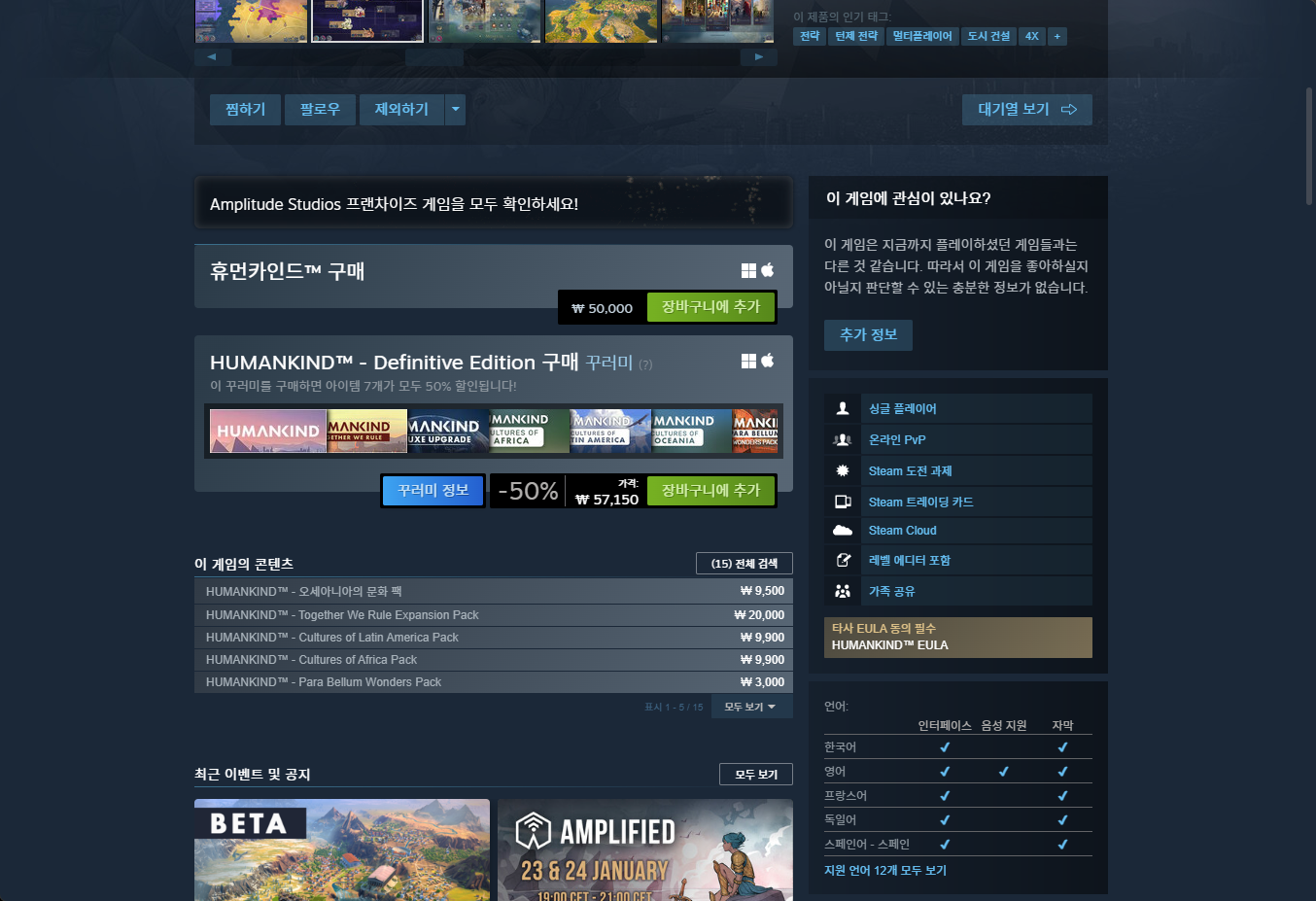Image resolution: width=1316 pixels, height=901 pixels.
Task: Add Definitive Edition bundle to cart
Action: tap(710, 491)
